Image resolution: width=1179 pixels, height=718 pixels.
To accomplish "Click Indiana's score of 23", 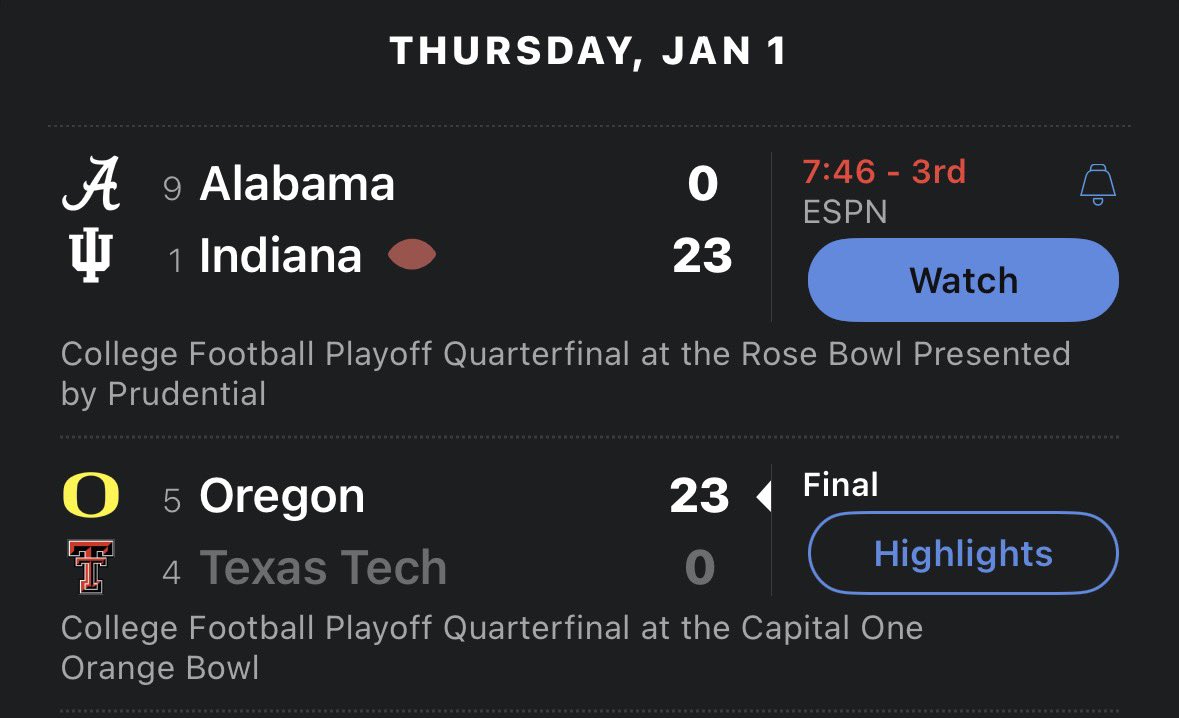I will pyautogui.click(x=702, y=256).
